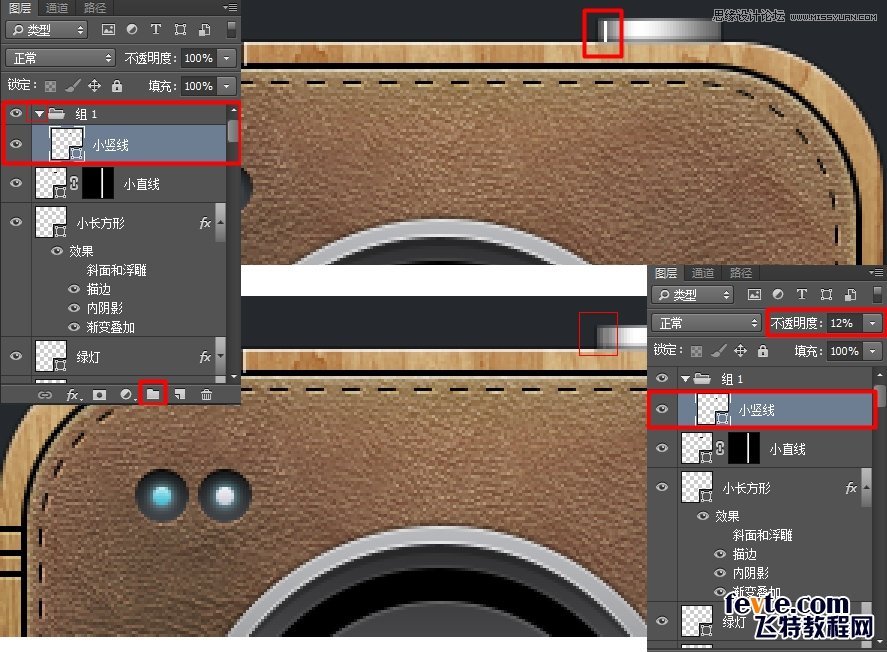Viewport: 887px width, 652px height.
Task: Lock position move icon in upper-left panel
Action: (x=94, y=86)
